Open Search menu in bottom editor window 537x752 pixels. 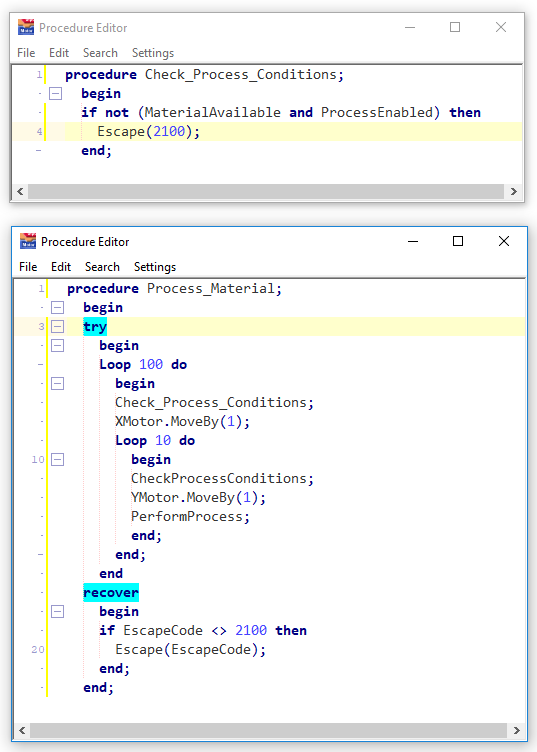102,267
